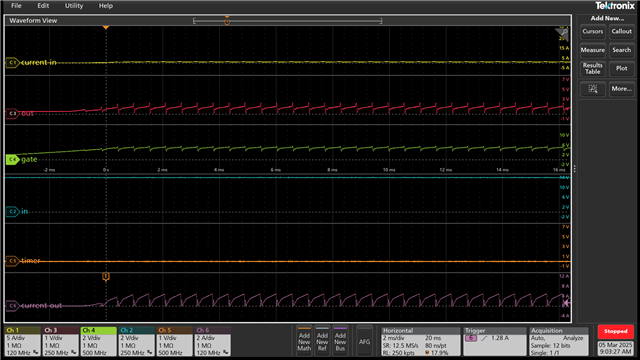Open the Ch 5 settings badge

[x=175, y=341]
